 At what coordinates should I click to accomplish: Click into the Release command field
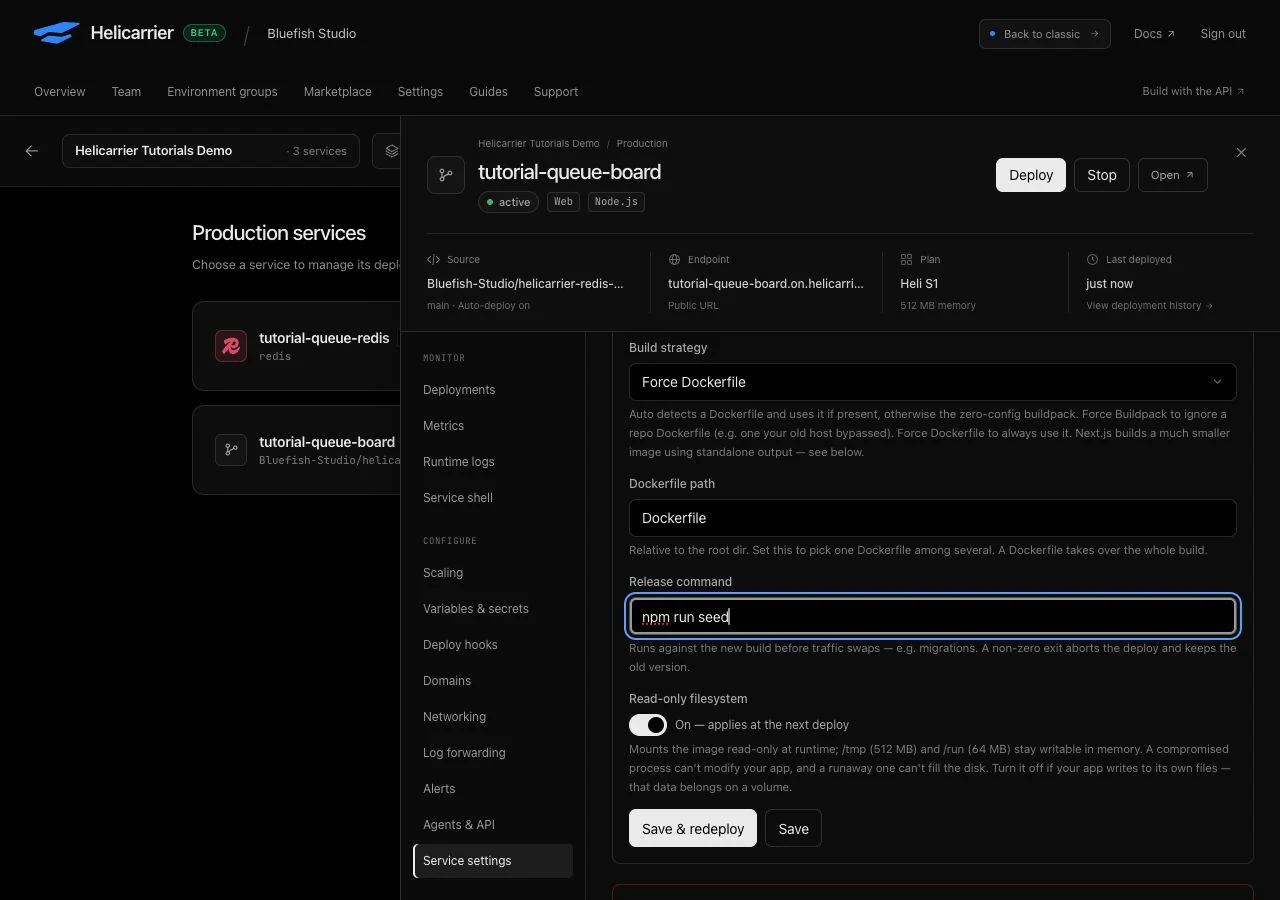click(x=932, y=616)
